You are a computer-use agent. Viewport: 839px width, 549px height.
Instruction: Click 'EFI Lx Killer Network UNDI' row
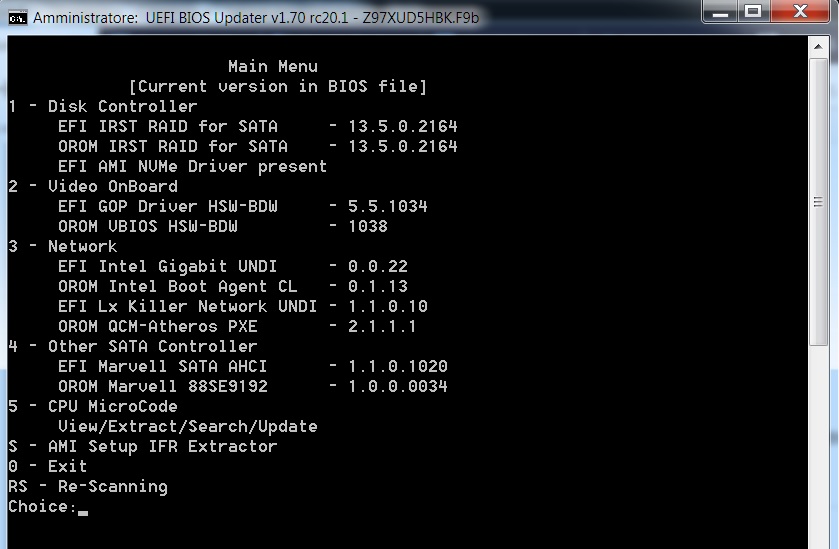click(243, 307)
